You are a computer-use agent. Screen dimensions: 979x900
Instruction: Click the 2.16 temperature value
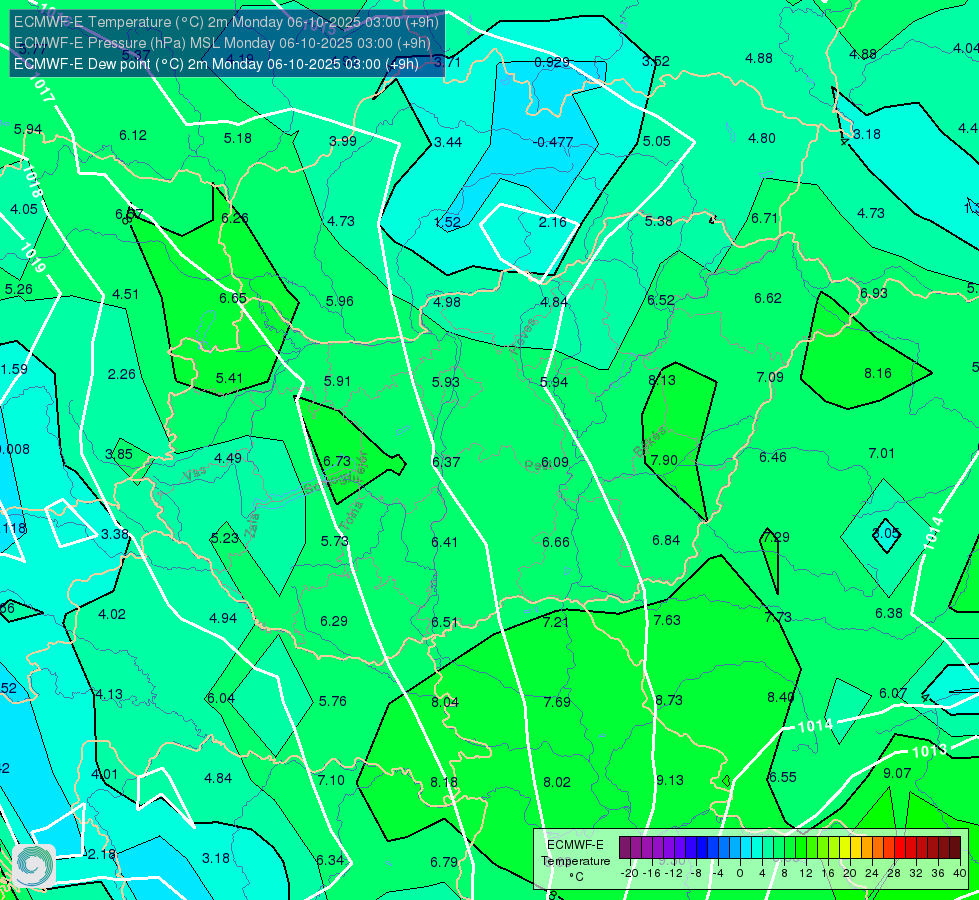pos(553,222)
